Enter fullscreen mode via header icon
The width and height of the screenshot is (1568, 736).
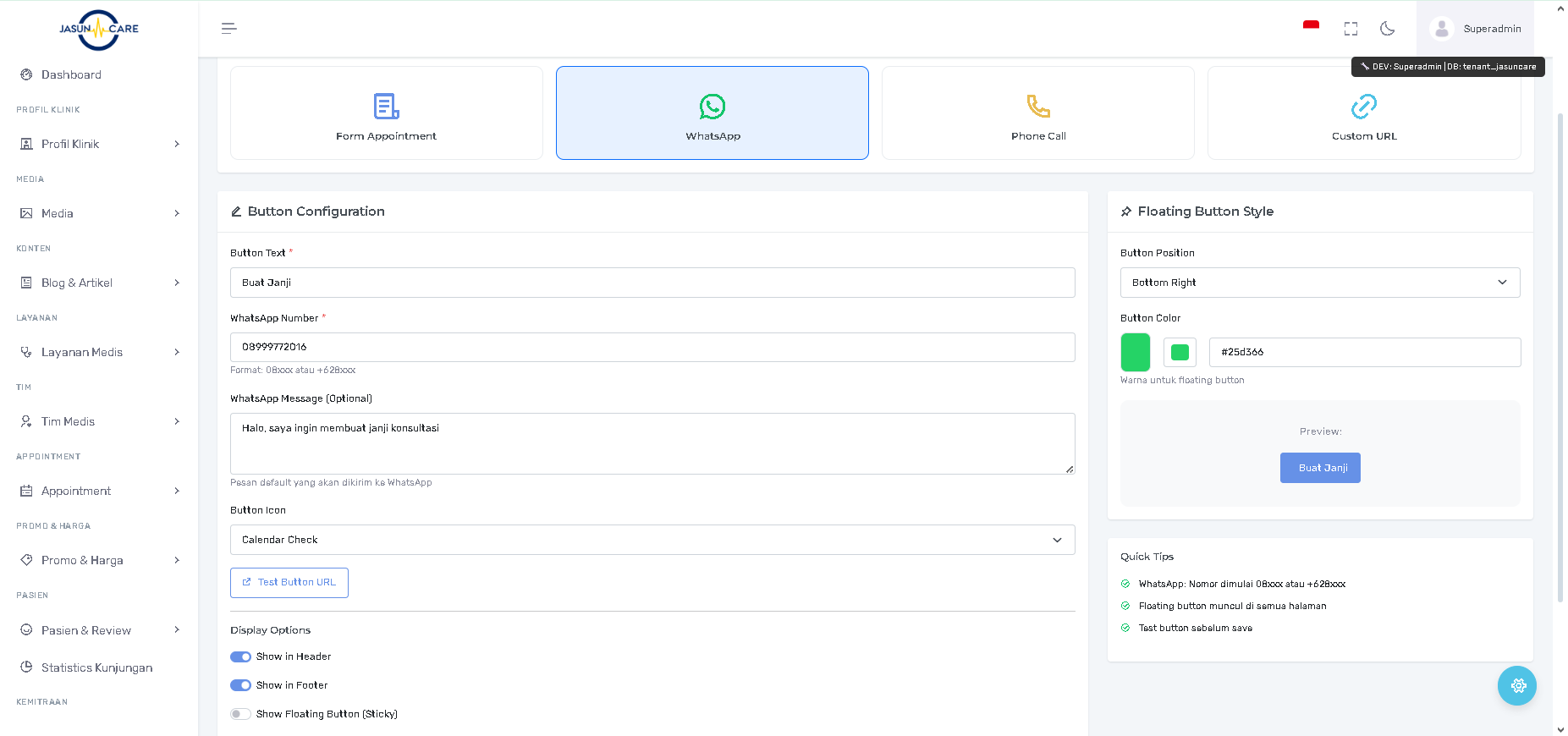click(1351, 29)
